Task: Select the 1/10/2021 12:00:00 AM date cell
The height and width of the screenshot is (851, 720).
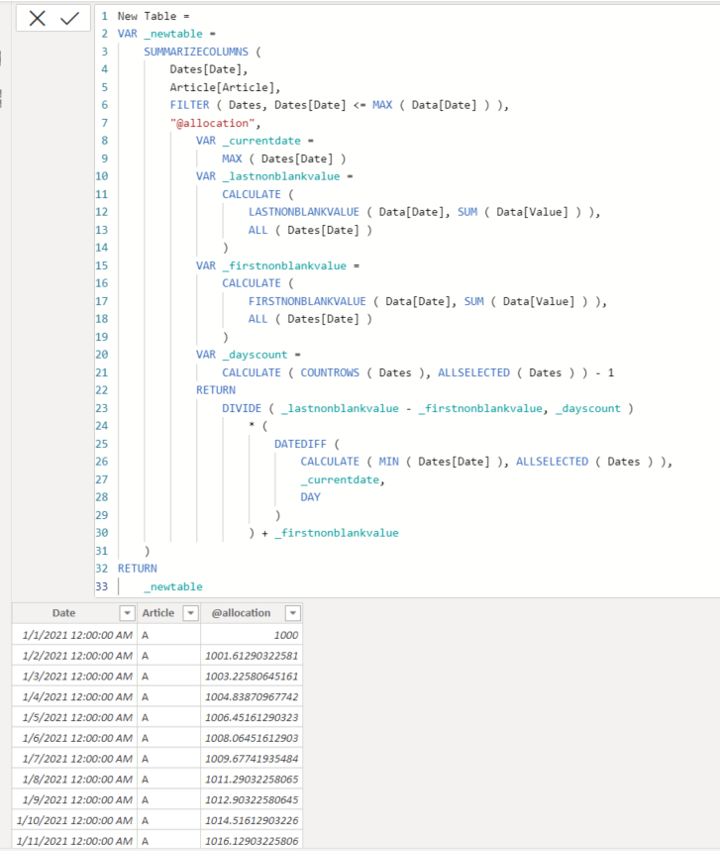Action: coord(75,821)
